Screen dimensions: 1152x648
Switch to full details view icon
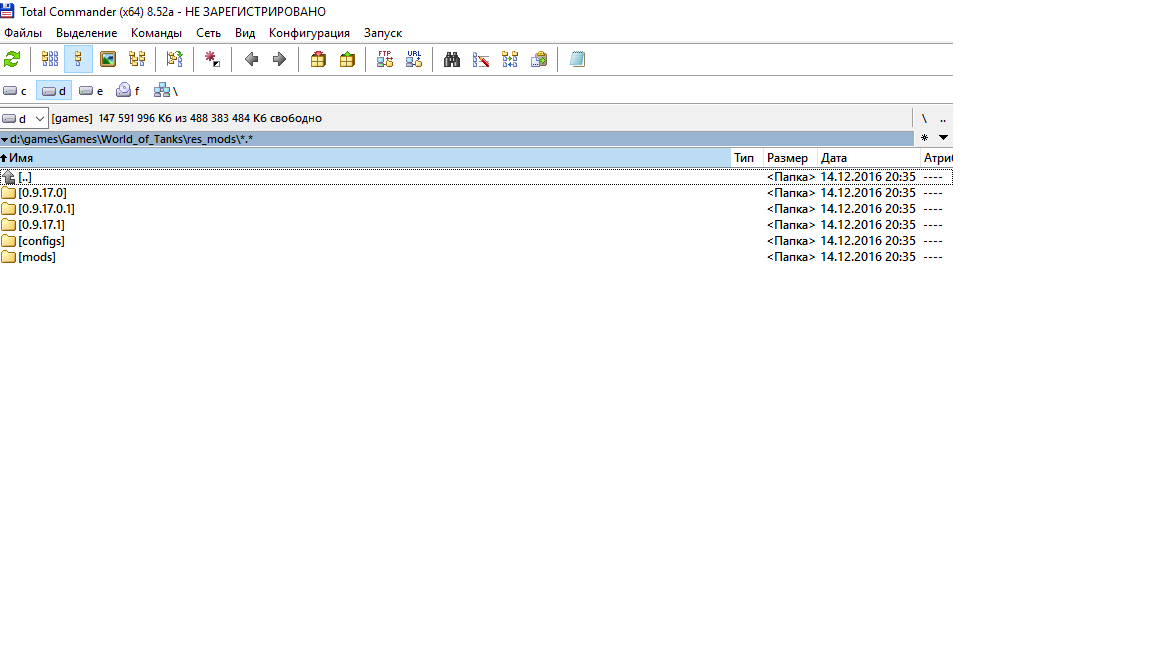pos(78,60)
